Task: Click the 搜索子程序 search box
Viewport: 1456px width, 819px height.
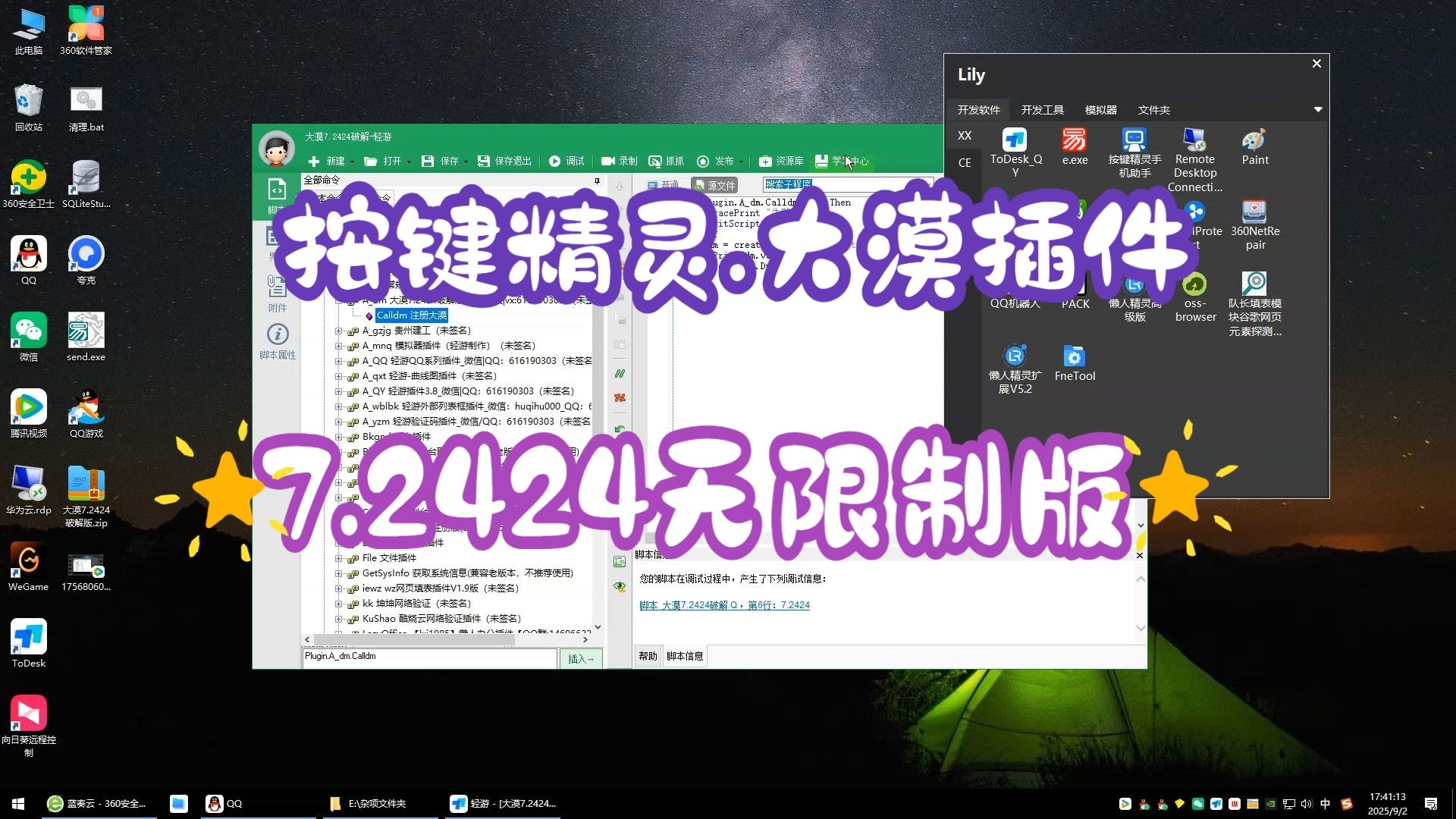Action: pyautogui.click(x=848, y=184)
